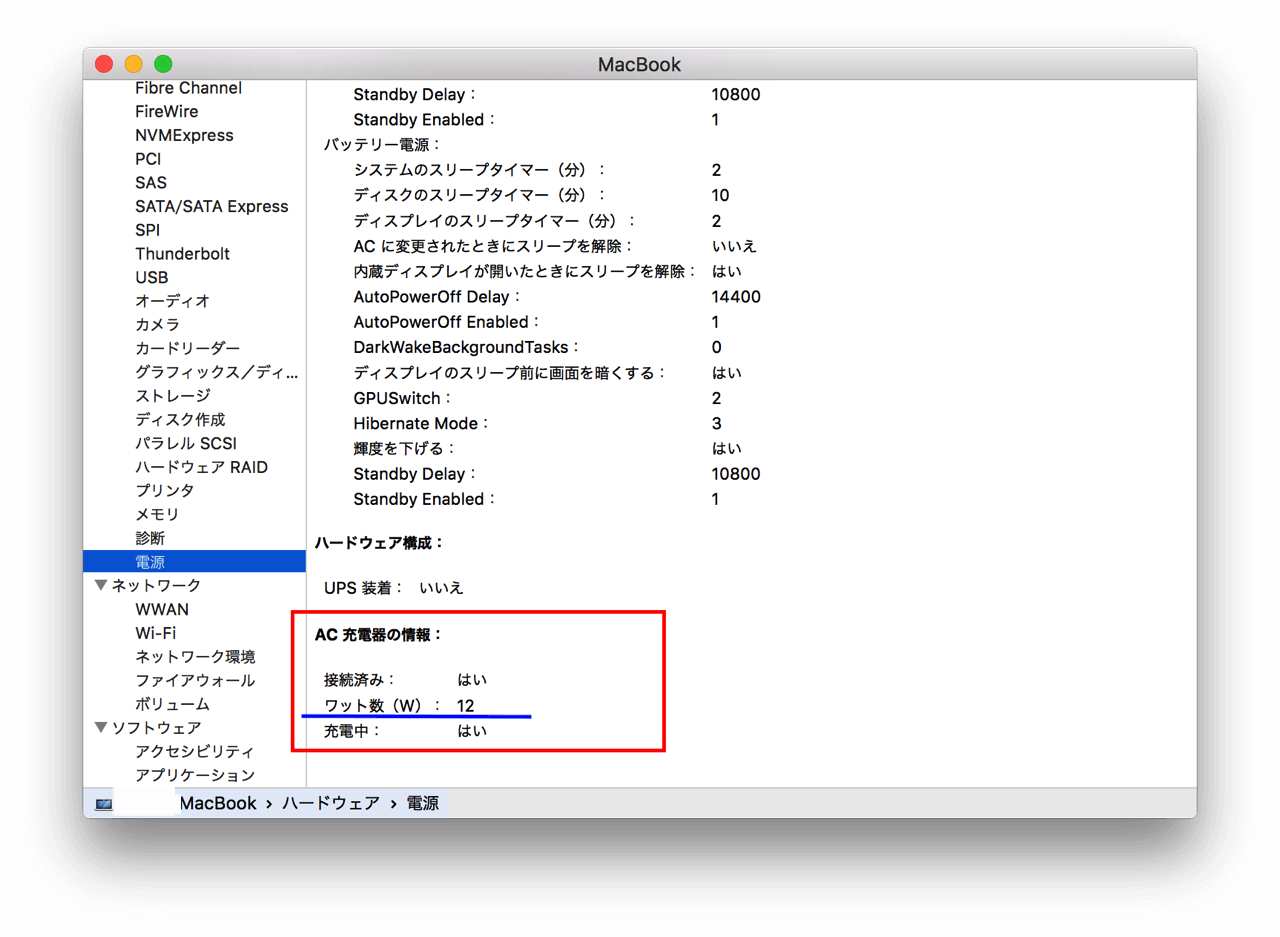The height and width of the screenshot is (937, 1280).
Task: Click MacBook in the bottom path bar
Action: (x=218, y=803)
